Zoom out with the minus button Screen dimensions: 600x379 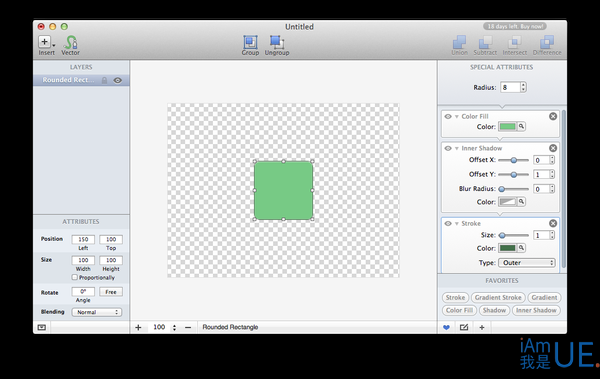click(188, 327)
